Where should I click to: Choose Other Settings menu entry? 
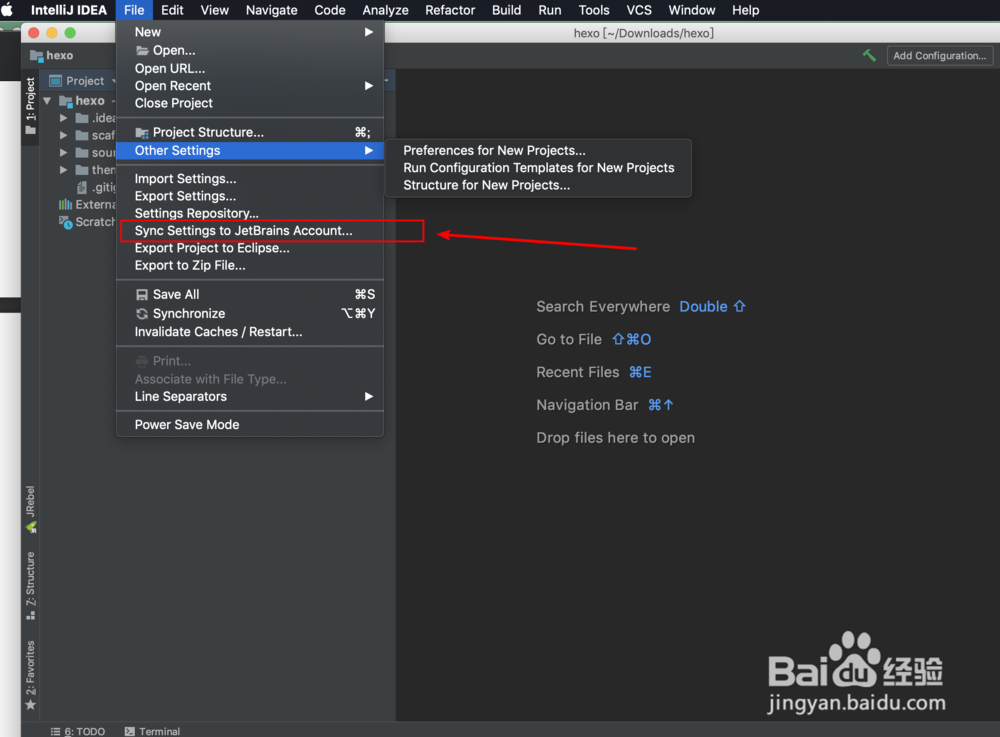pos(250,150)
